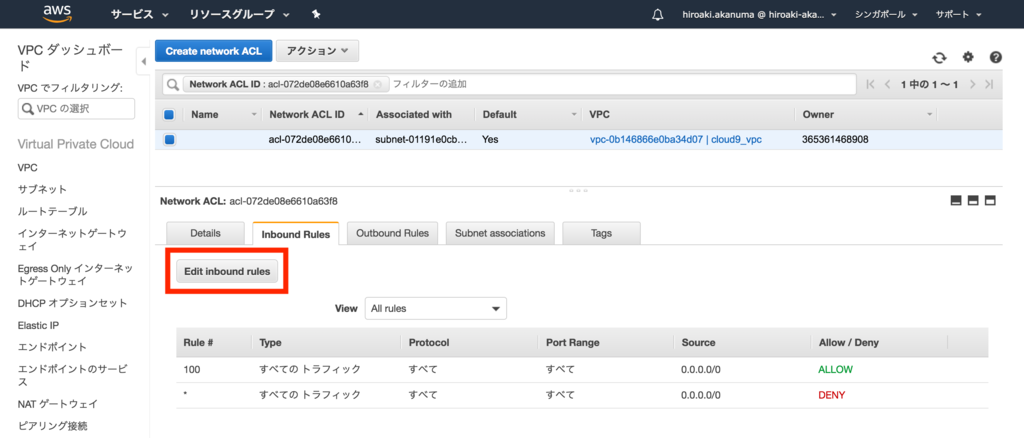The width and height of the screenshot is (1024, 438).
Task: Open Default column filter arrow
Action: [x=574, y=115]
